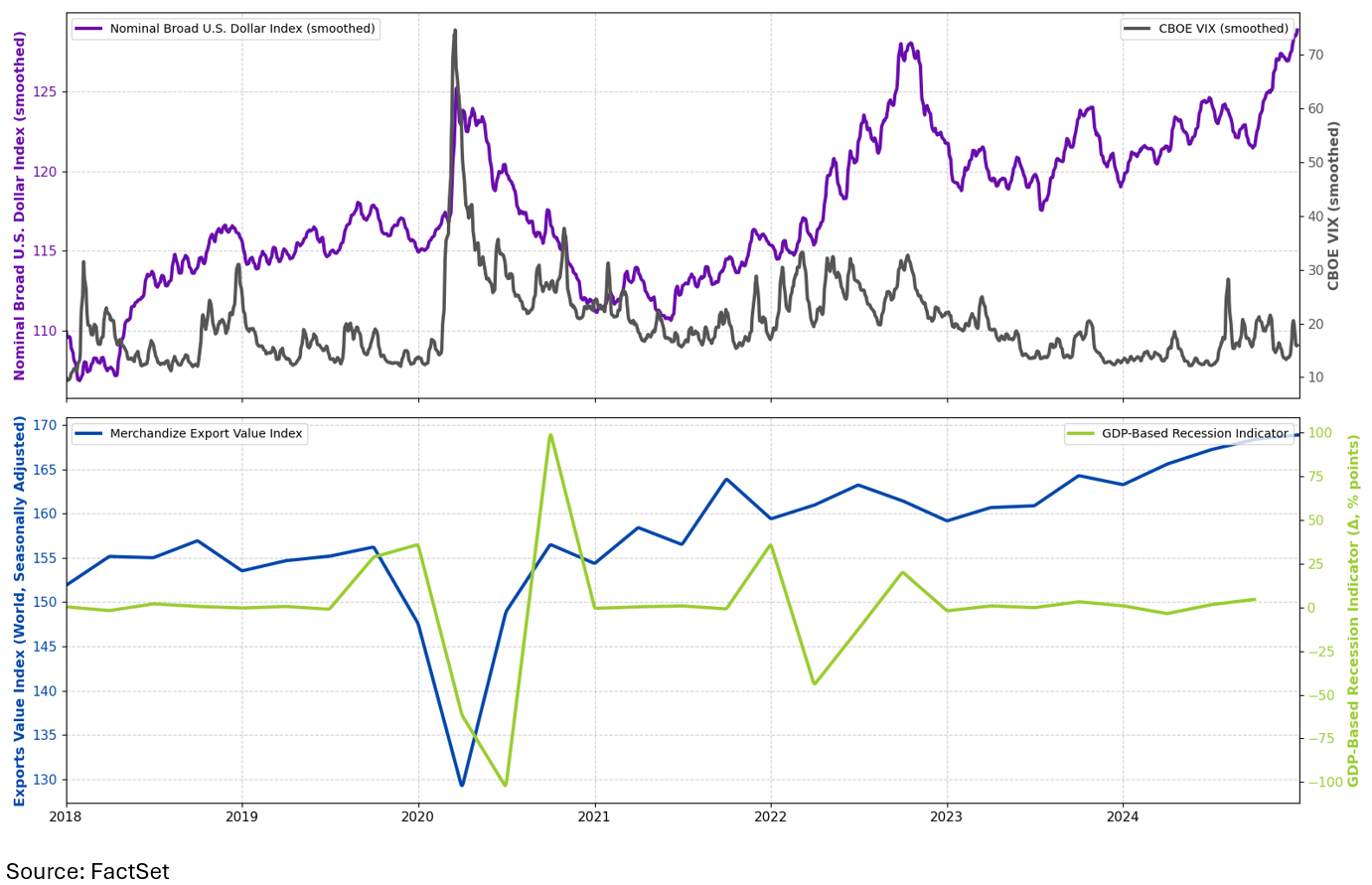Click the purple Dollar Index peak in early 2020
Viewport: 1372px width, 885px height.
(x=456, y=87)
